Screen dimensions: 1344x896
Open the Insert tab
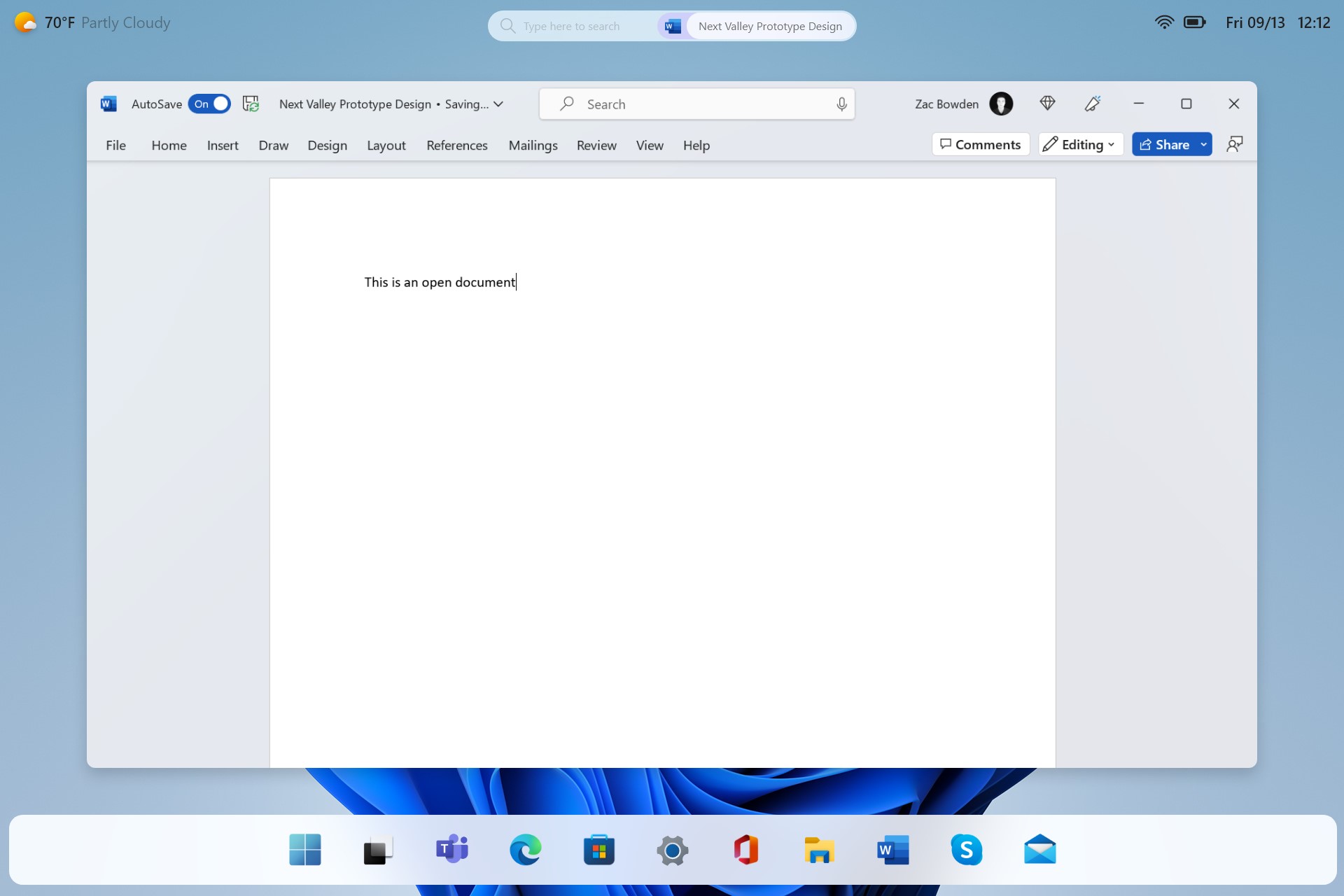223,145
